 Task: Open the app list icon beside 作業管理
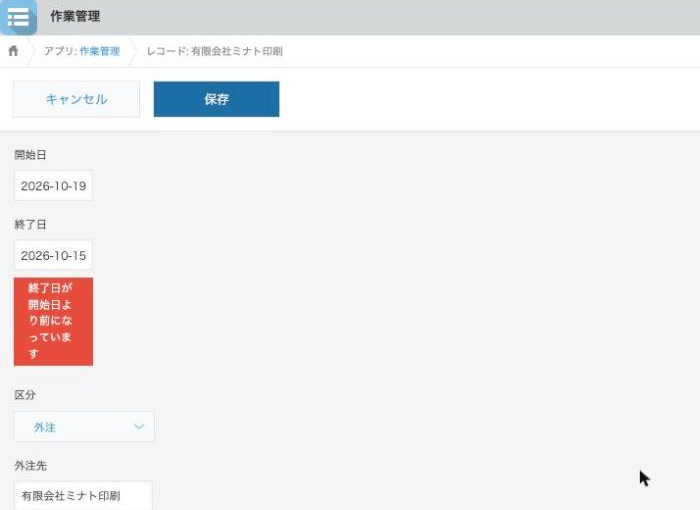point(18,17)
